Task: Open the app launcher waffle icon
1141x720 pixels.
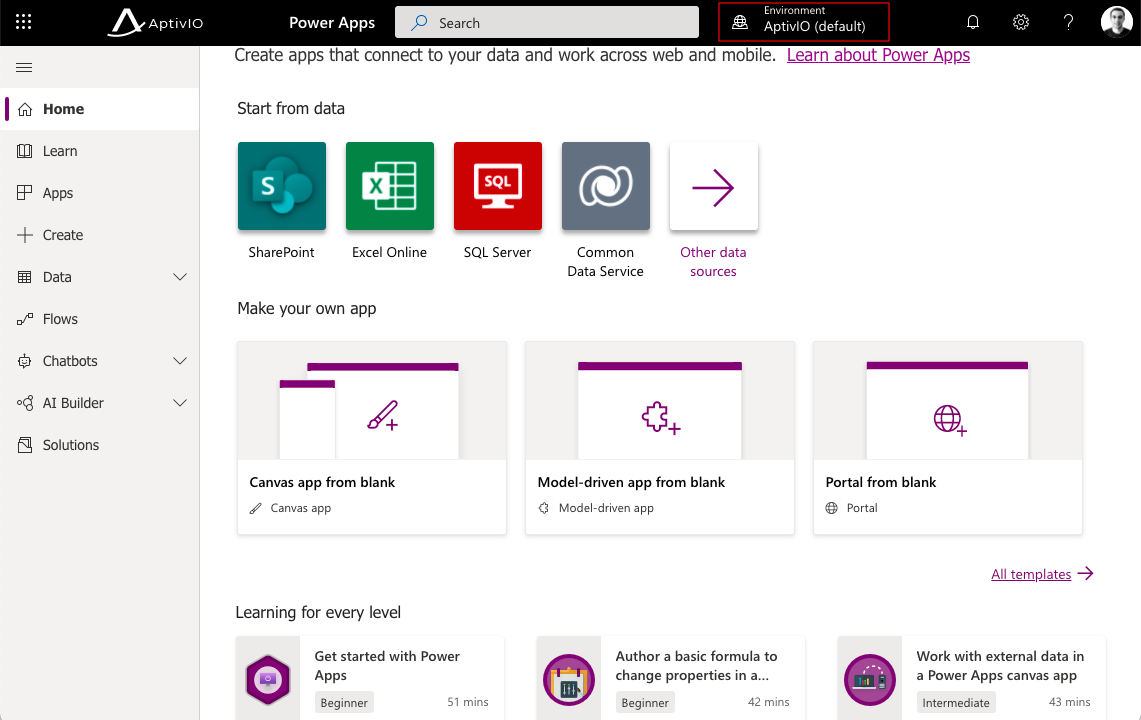Action: click(x=23, y=22)
